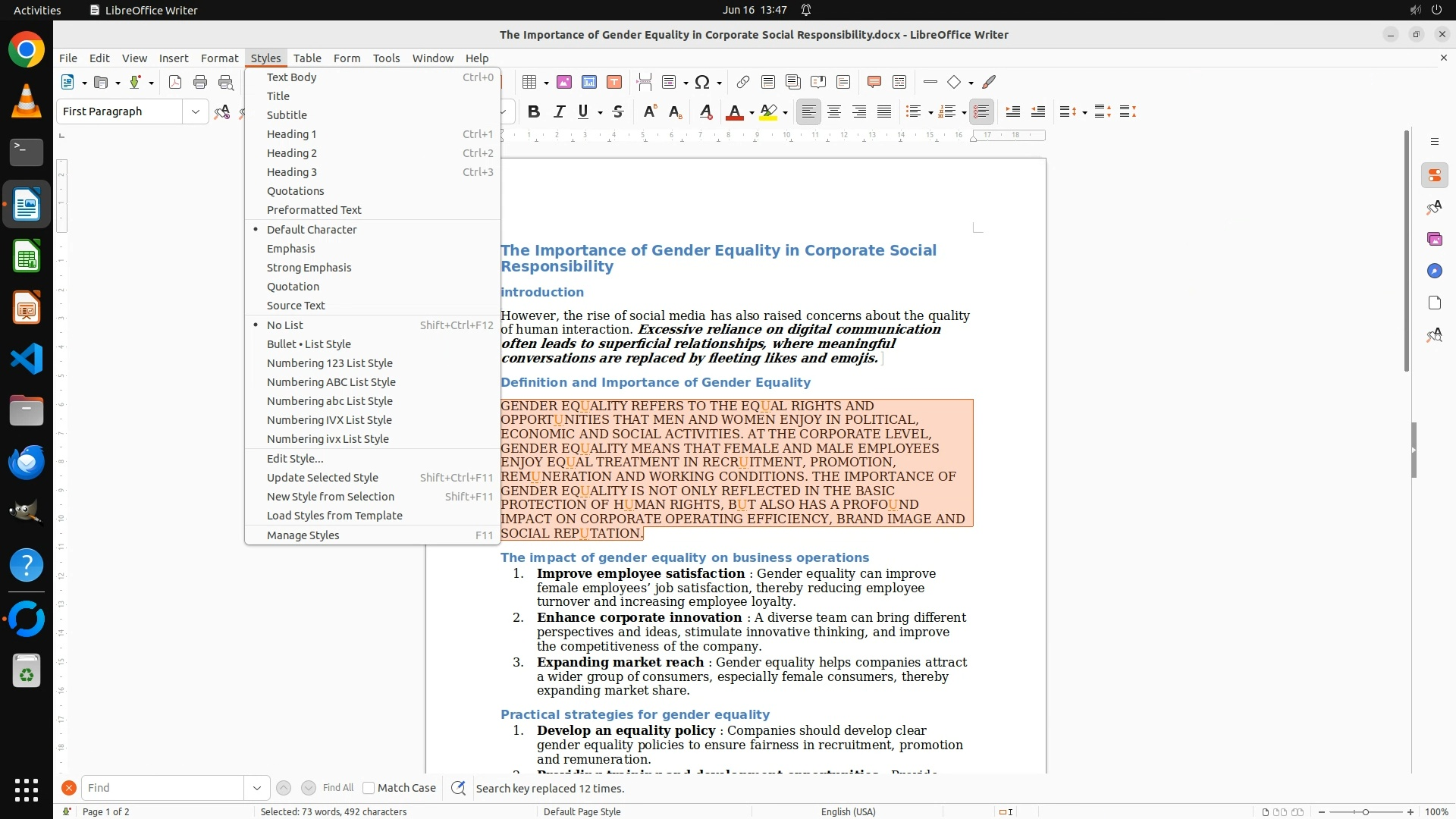Center align the paragraph
The width and height of the screenshot is (1456, 819).
[x=834, y=111]
